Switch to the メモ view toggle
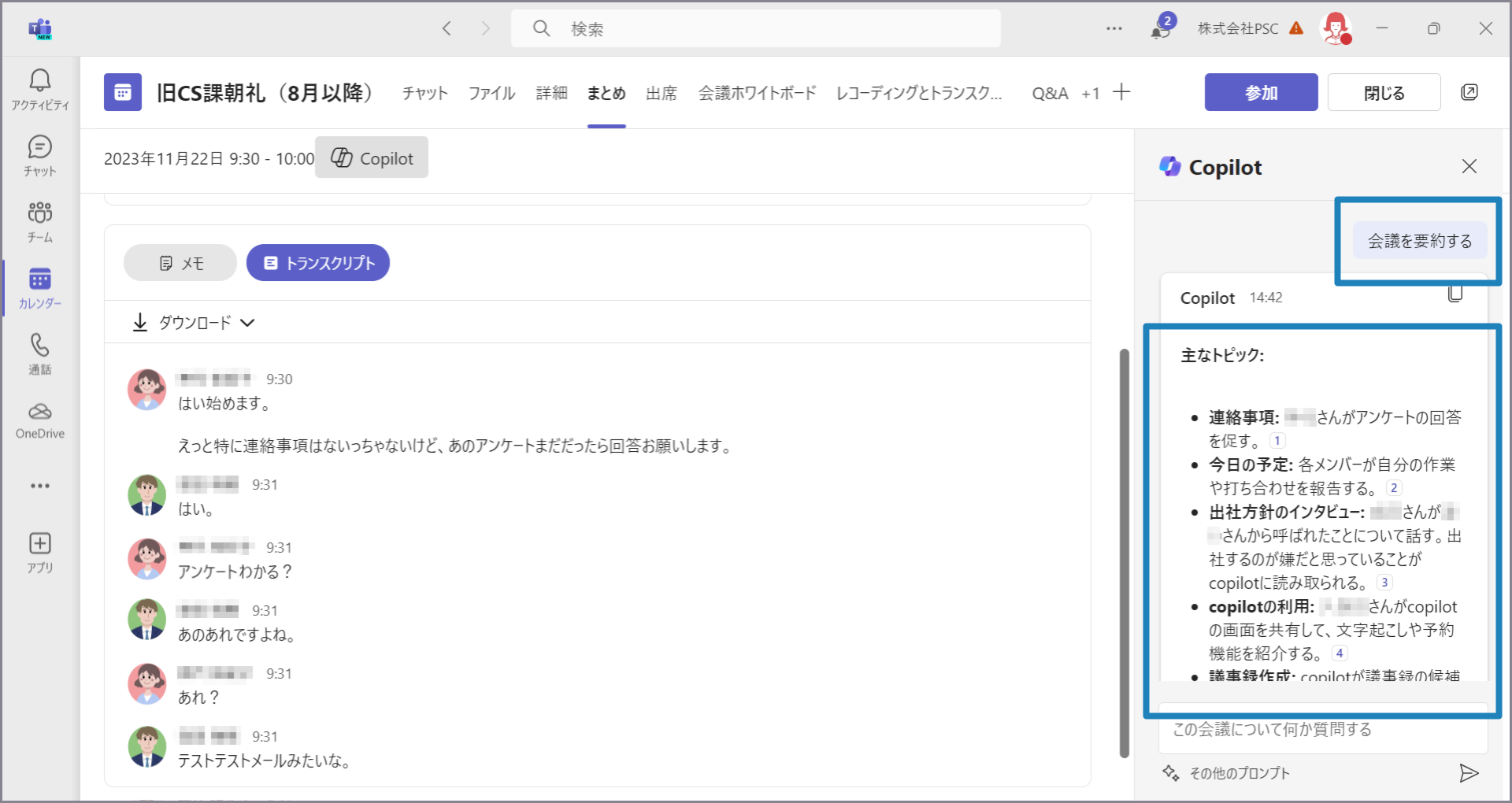 pyautogui.click(x=180, y=263)
